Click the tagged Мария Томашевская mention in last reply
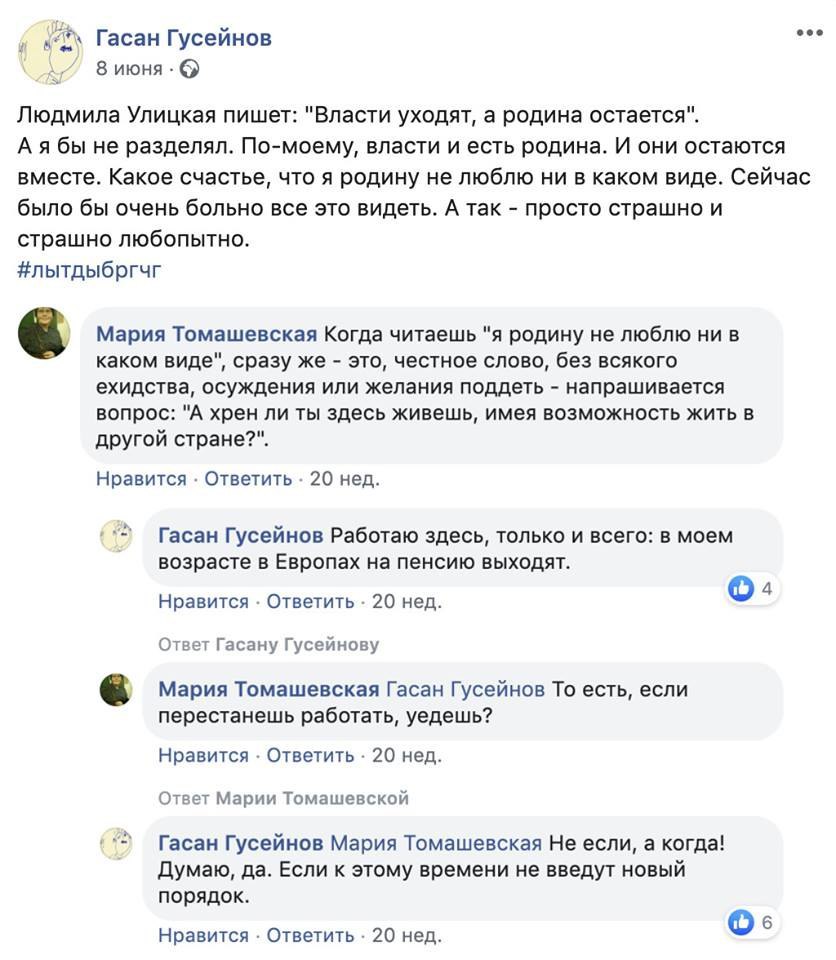836x960 pixels. (x=436, y=843)
